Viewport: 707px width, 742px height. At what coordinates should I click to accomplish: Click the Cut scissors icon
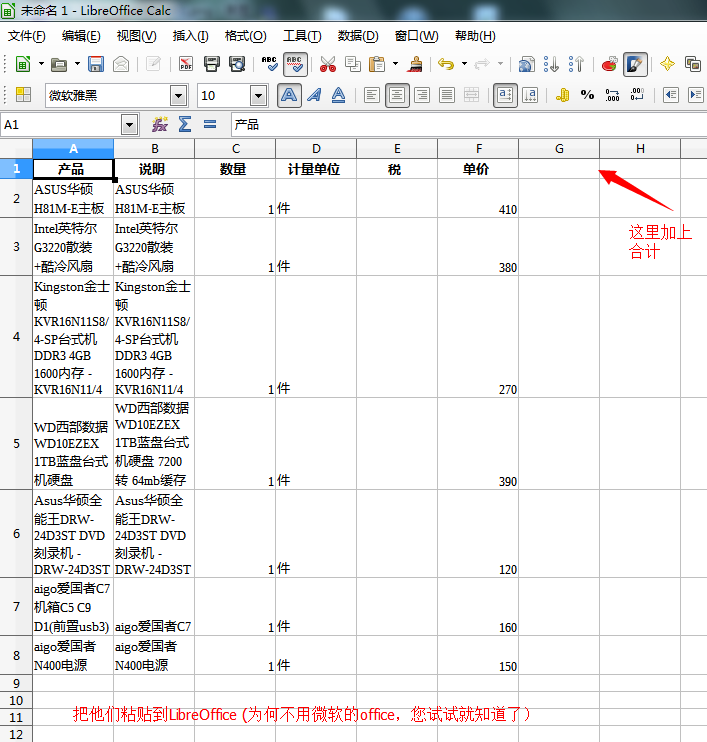[327, 64]
